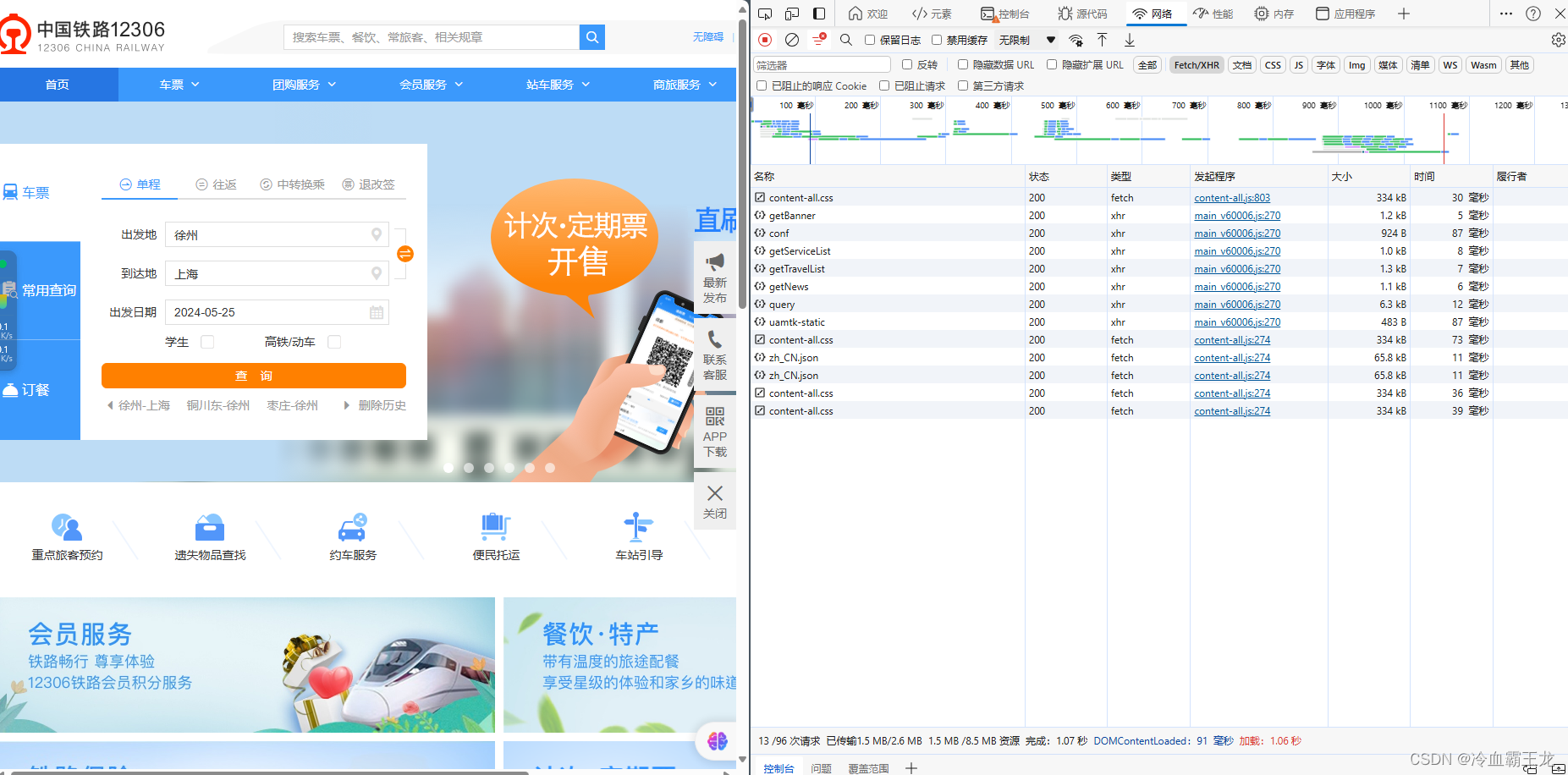
Task: Select the 退改签 tab
Action: point(369,184)
